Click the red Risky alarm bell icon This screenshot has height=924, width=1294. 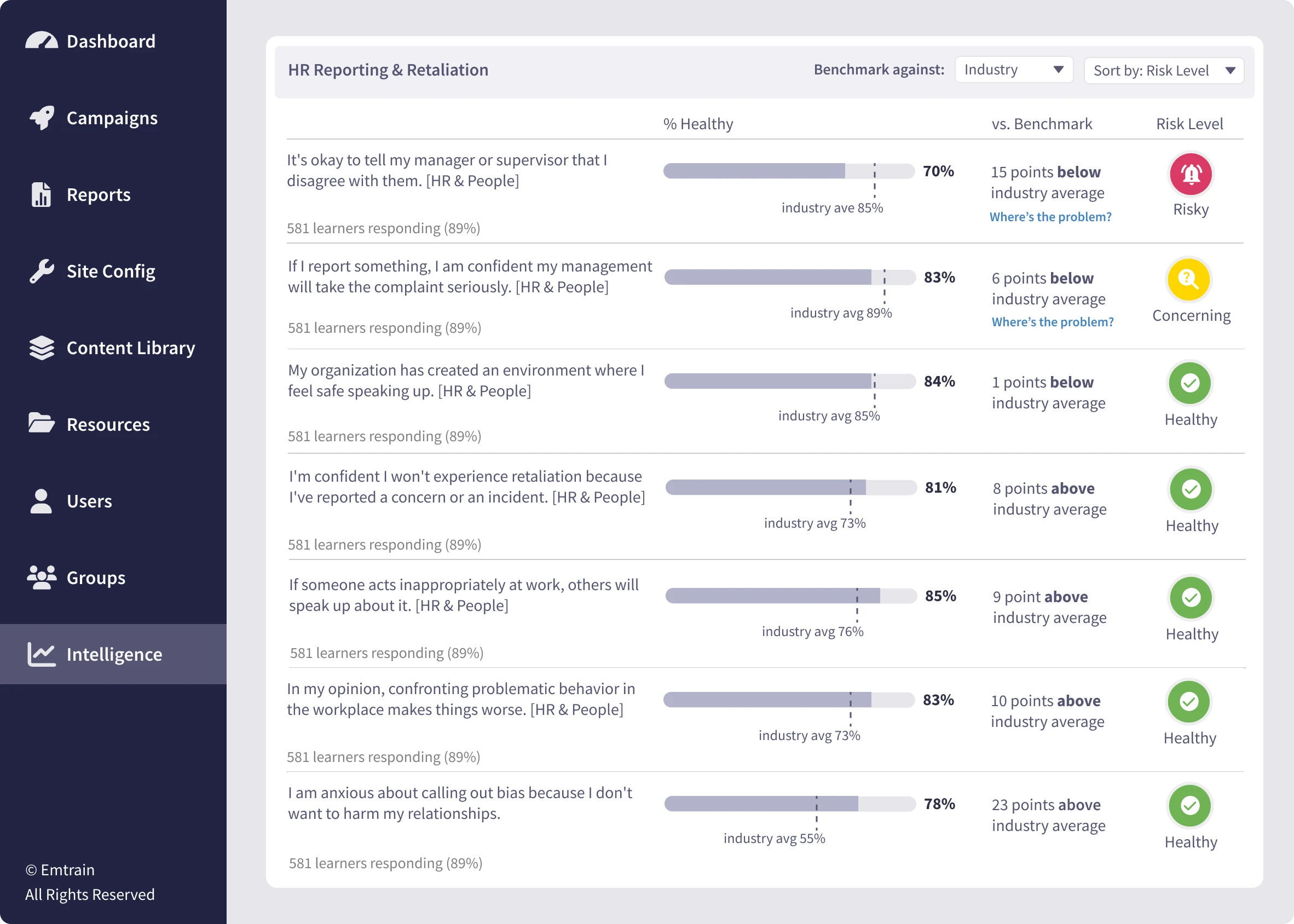point(1191,174)
